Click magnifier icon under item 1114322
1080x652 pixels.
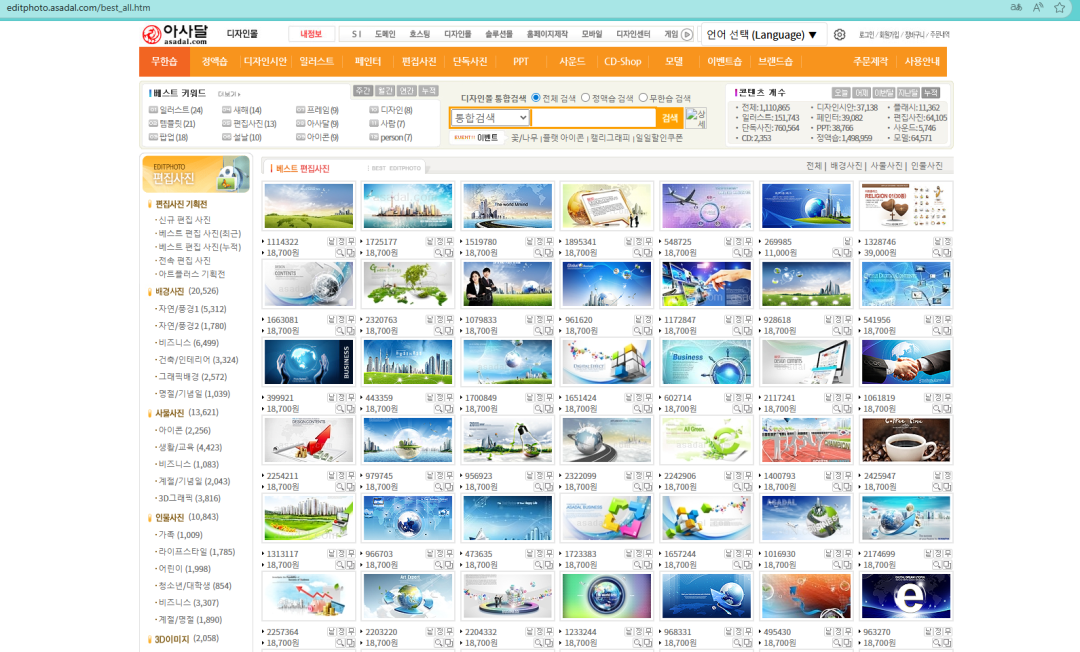tap(340, 253)
